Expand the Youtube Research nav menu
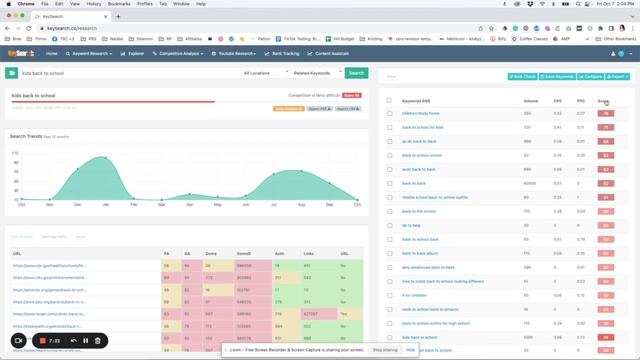Image resolution: width=640 pixels, height=360 pixels. [x=234, y=53]
